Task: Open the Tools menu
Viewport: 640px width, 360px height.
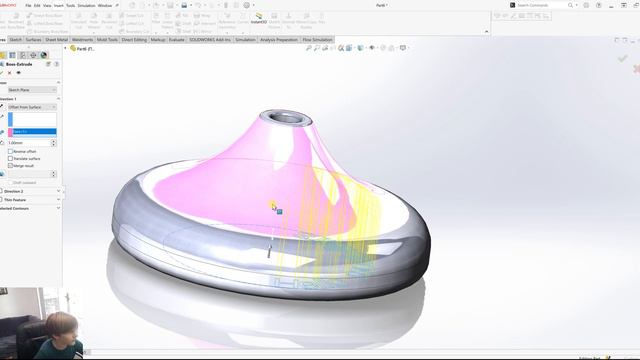Action: click(71, 6)
